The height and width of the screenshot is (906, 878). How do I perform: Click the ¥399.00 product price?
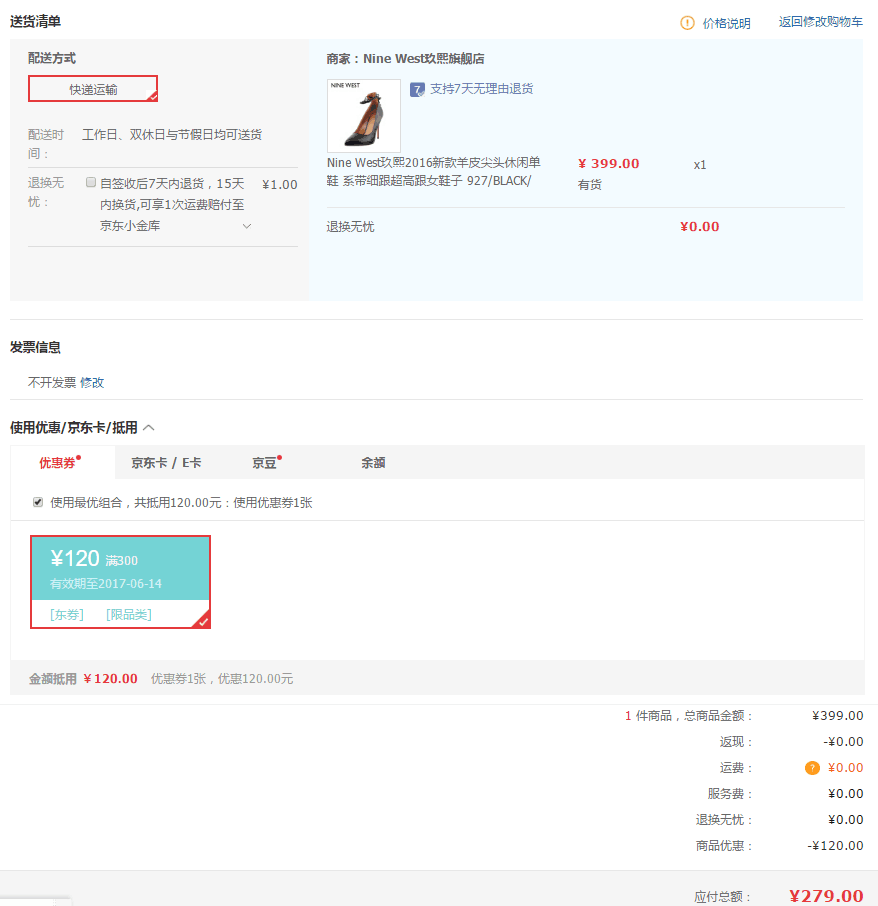[x=609, y=164]
